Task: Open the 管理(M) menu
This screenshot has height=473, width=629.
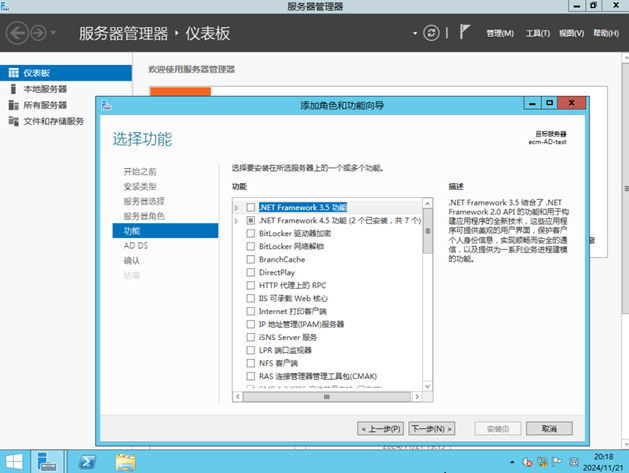Action: click(x=500, y=33)
